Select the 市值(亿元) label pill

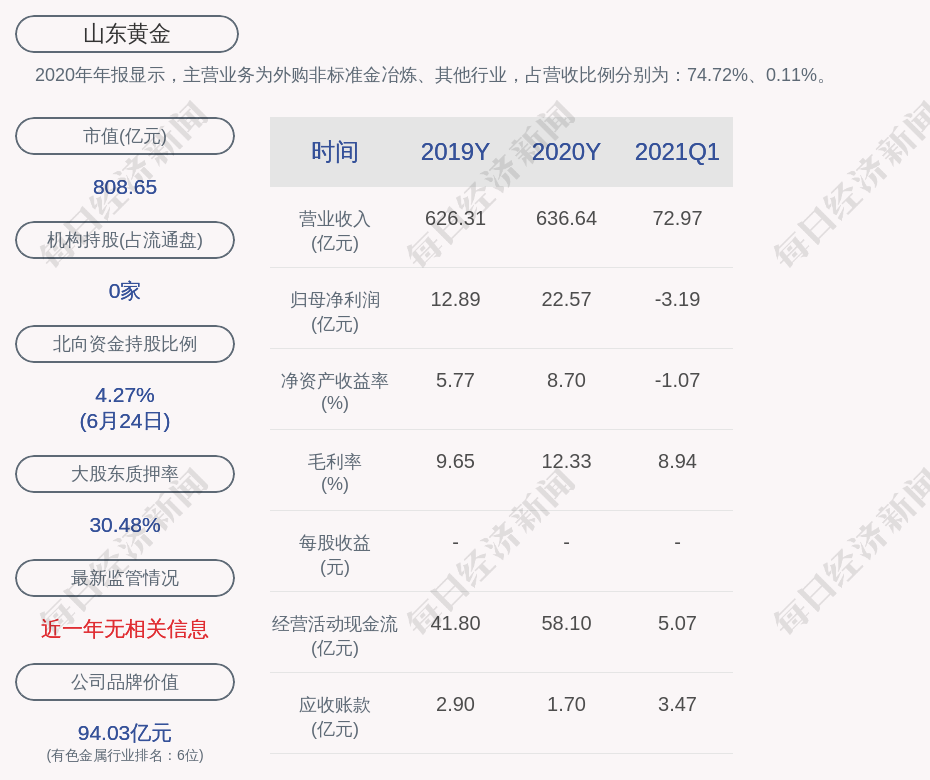click(125, 136)
